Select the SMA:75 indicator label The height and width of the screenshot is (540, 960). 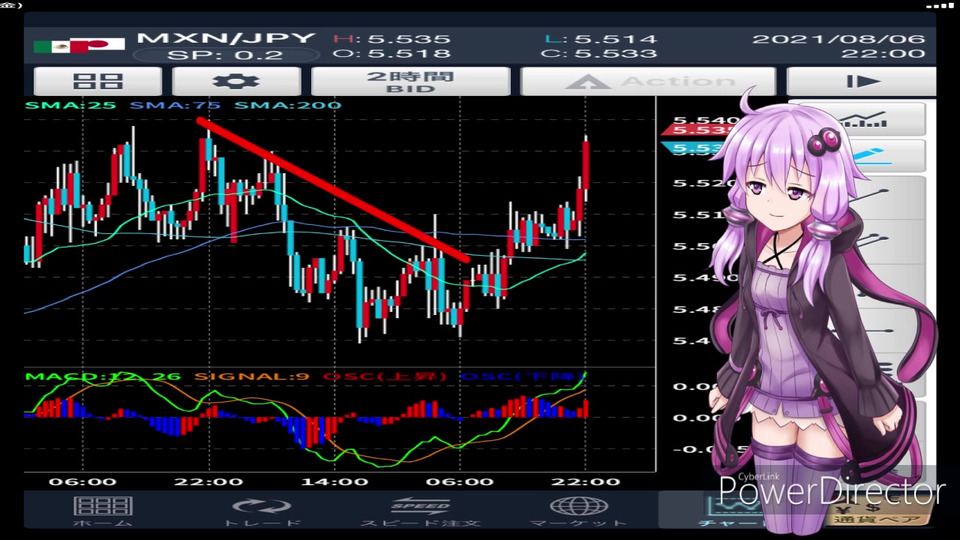[175, 105]
